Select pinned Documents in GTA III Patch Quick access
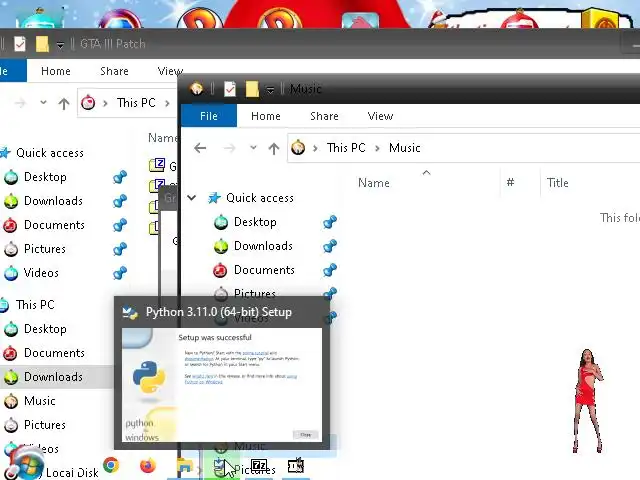Viewport: 640px width, 480px height. click(x=54, y=225)
